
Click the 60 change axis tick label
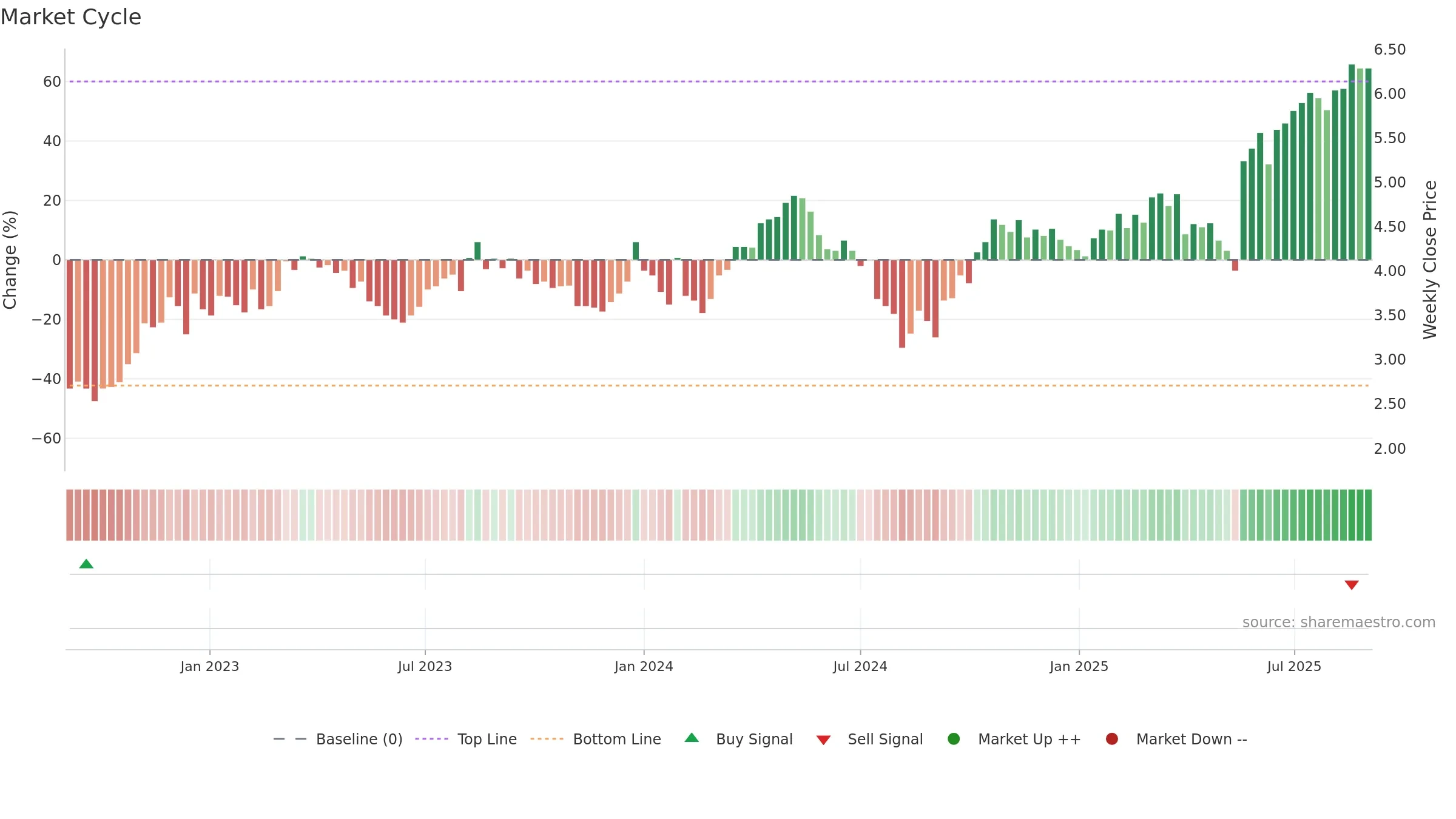click(52, 81)
